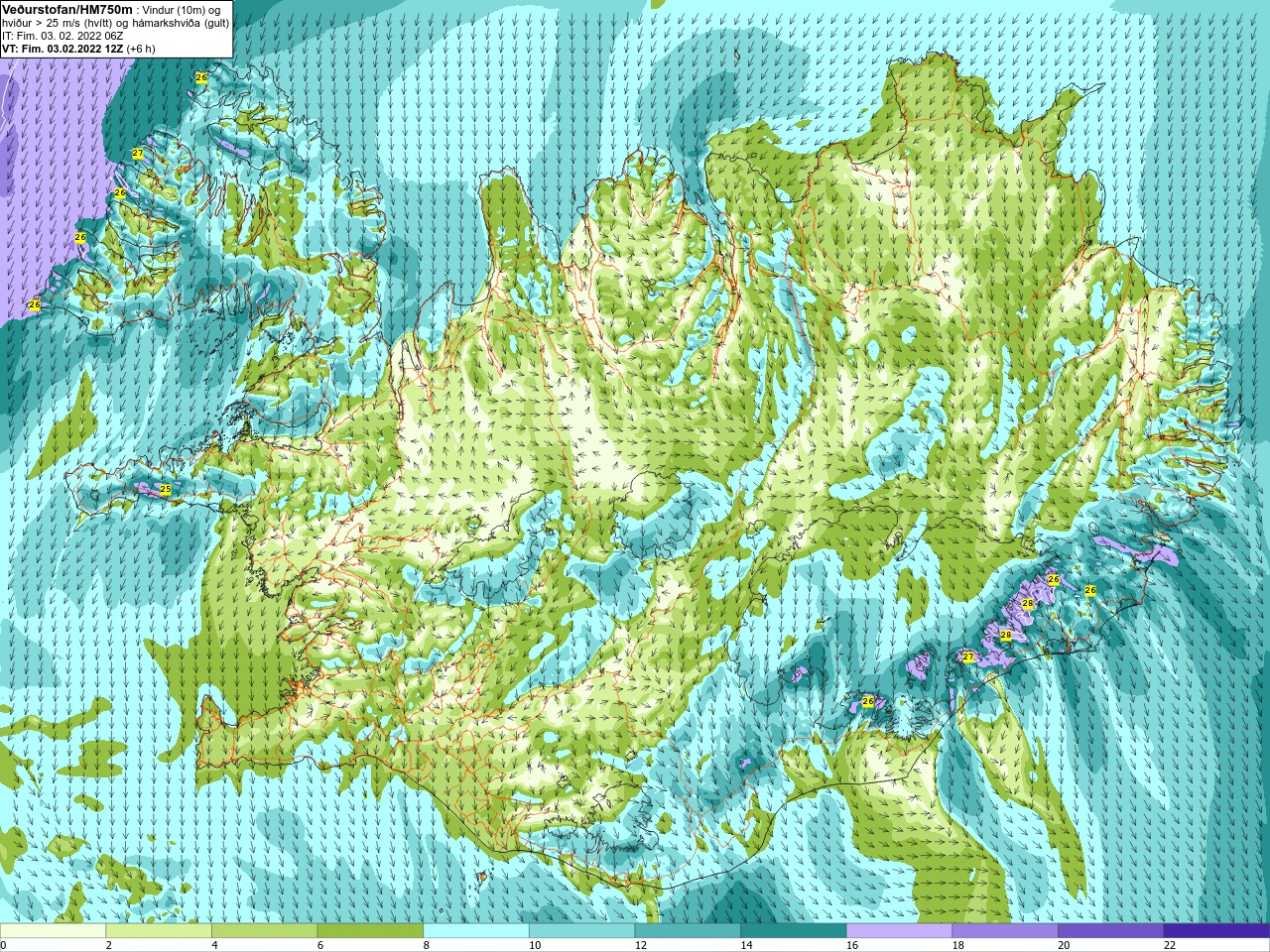1270x952 pixels.
Task: Click the legend scale value 12
Action: pos(641,945)
